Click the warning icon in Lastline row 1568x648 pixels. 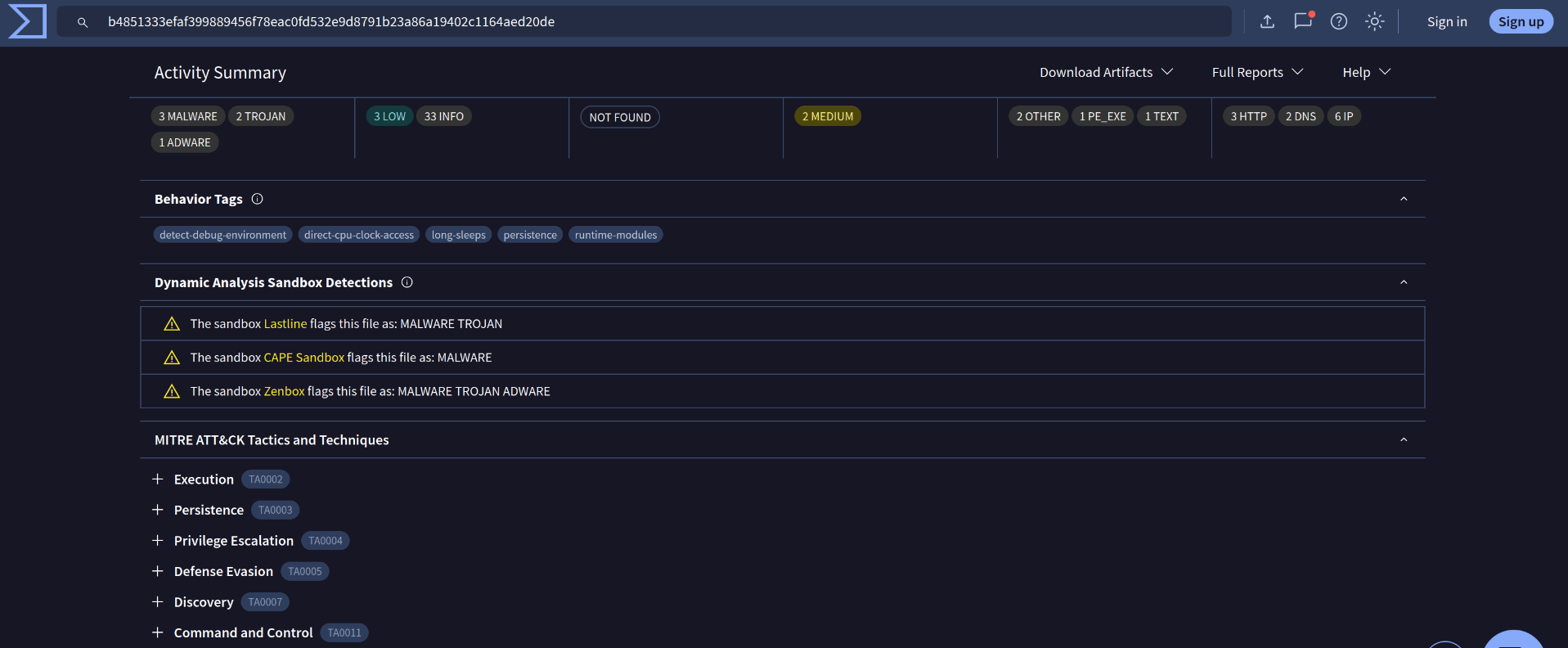coord(172,324)
